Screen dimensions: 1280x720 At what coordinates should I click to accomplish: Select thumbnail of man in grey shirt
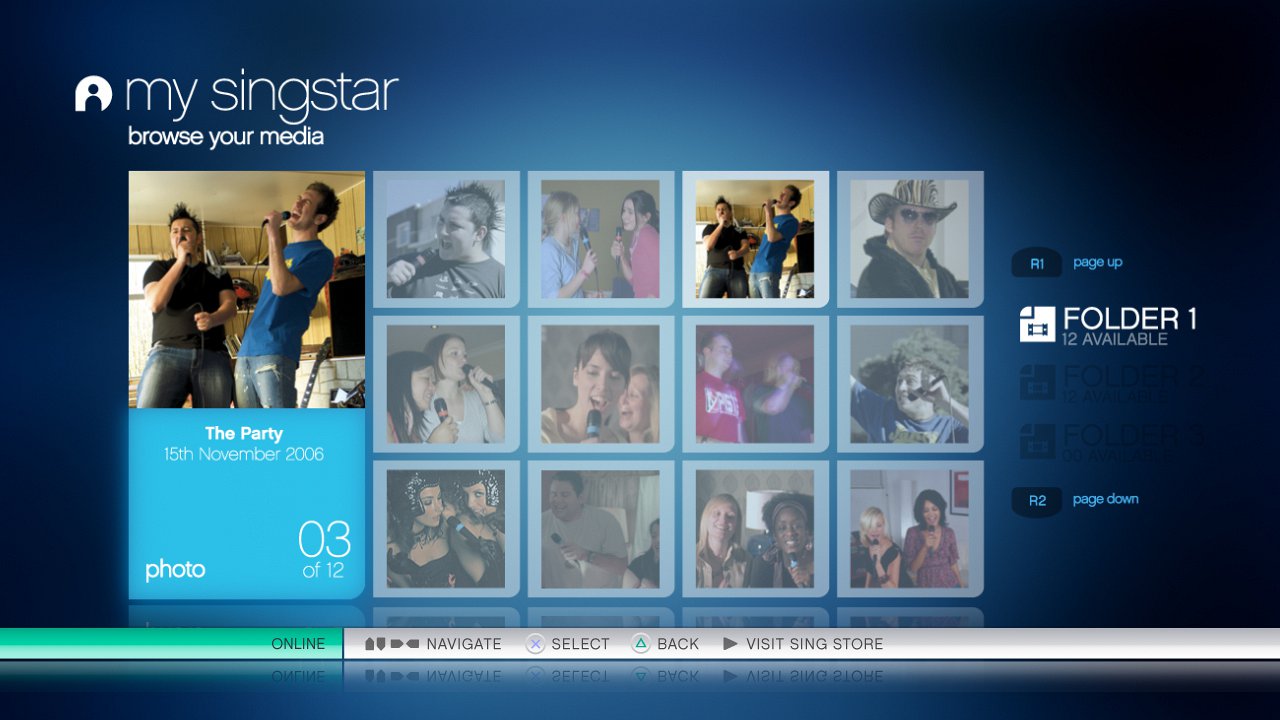[x=600, y=529]
